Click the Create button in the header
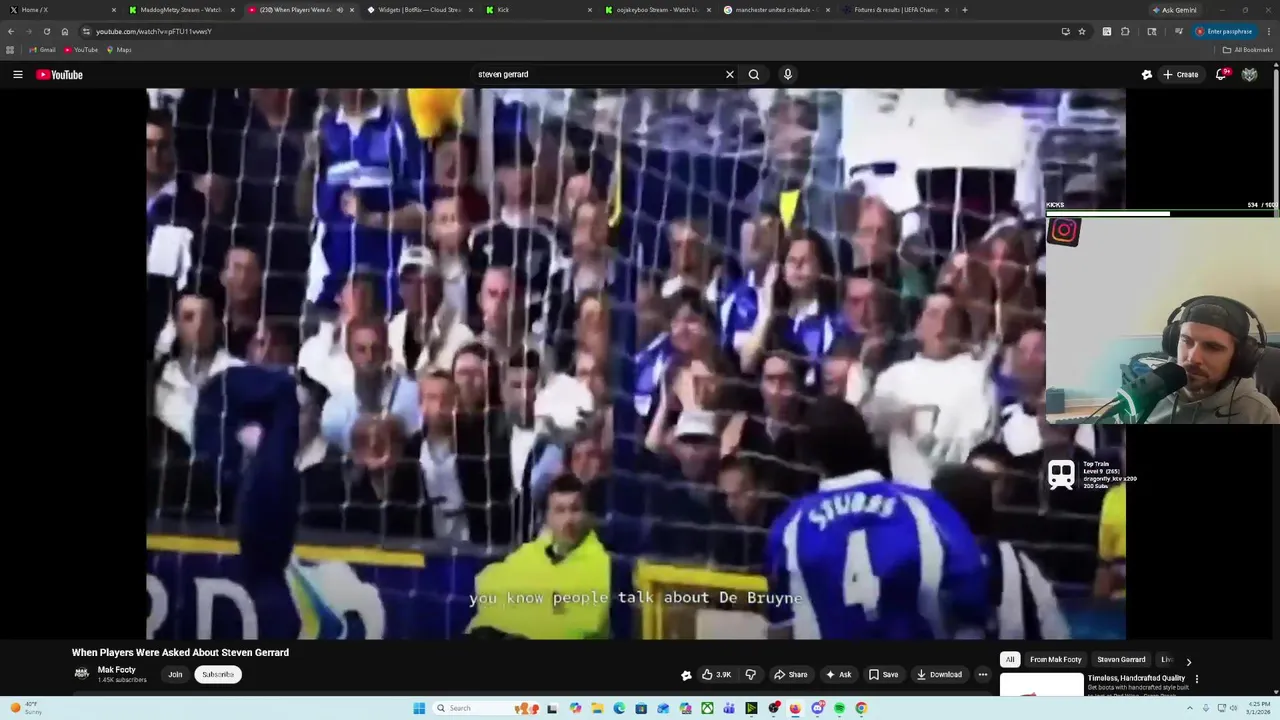The image size is (1280, 720). click(x=1180, y=74)
